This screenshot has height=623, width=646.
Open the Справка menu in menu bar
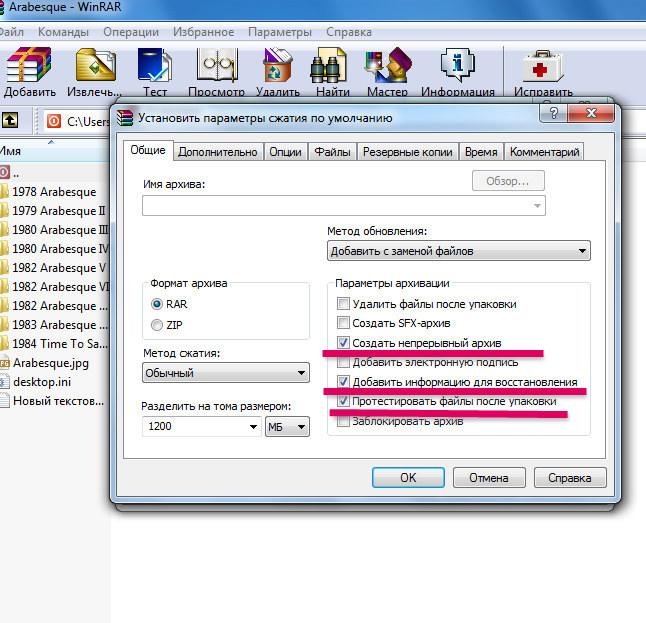[x=349, y=32]
